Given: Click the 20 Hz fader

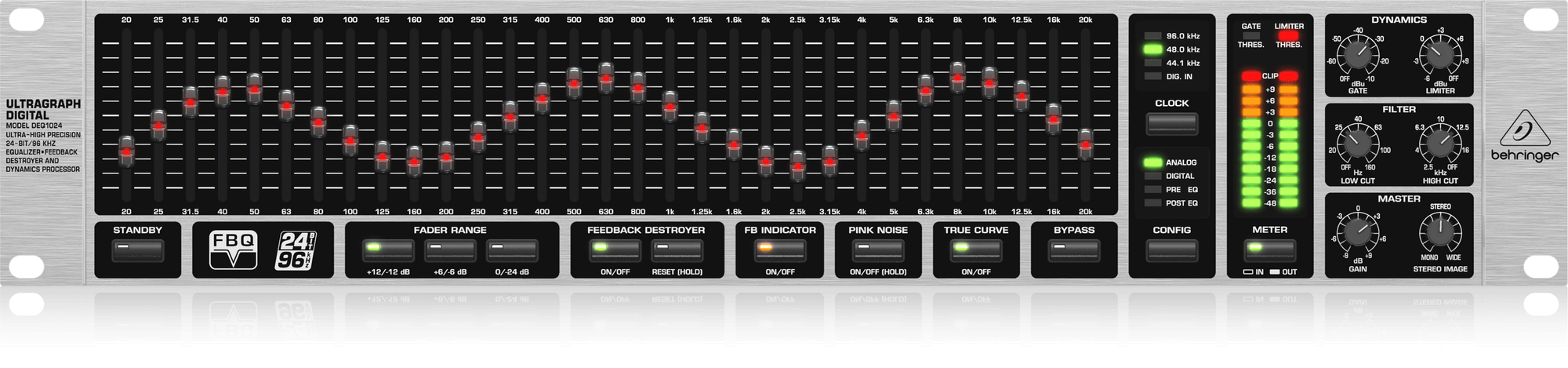Looking at the screenshot, I should [x=126, y=151].
